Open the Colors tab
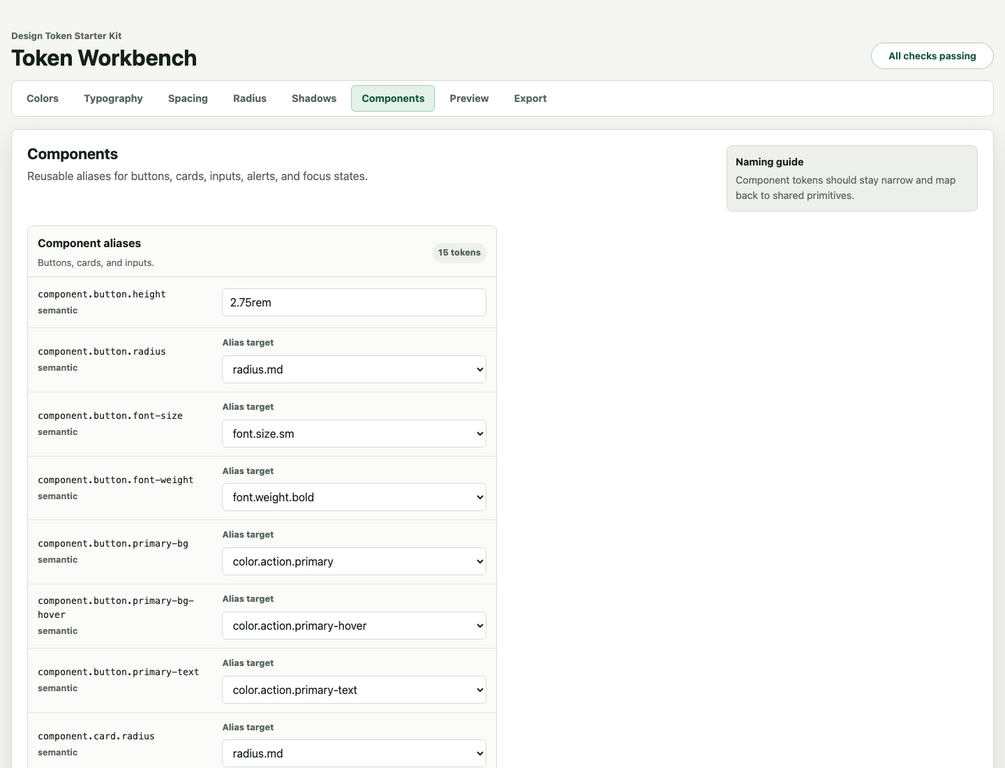1005x768 pixels. 42,99
